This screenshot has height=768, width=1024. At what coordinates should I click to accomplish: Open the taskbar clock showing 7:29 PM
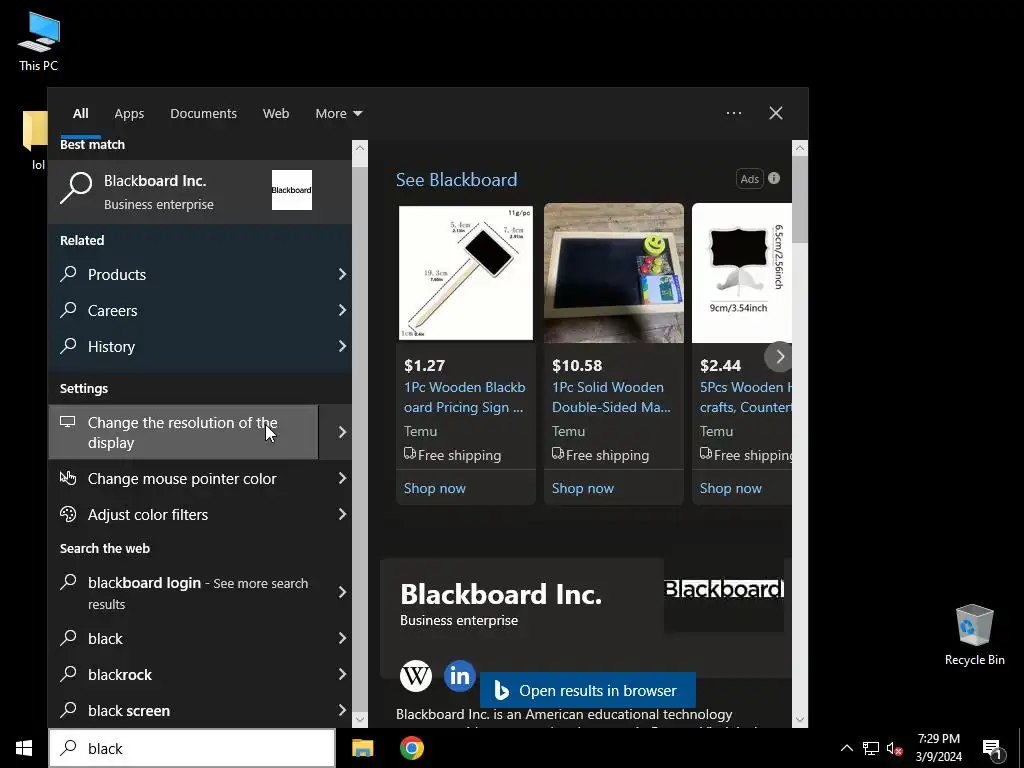pyautogui.click(x=938, y=748)
